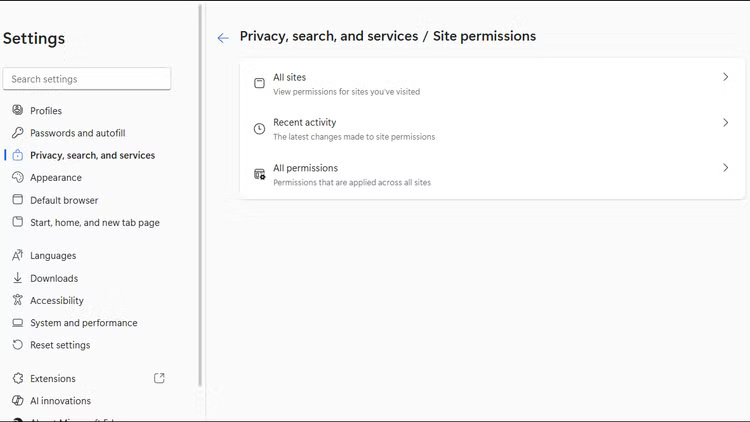This screenshot has width=750, height=422.
Task: Click the back arrow beside page title
Action: click(223, 38)
